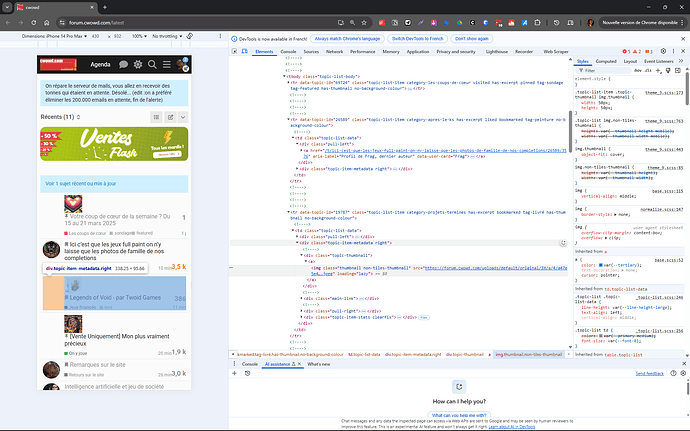Click Don't show again button
Screen dimensions: 690x431
pos(472,39)
